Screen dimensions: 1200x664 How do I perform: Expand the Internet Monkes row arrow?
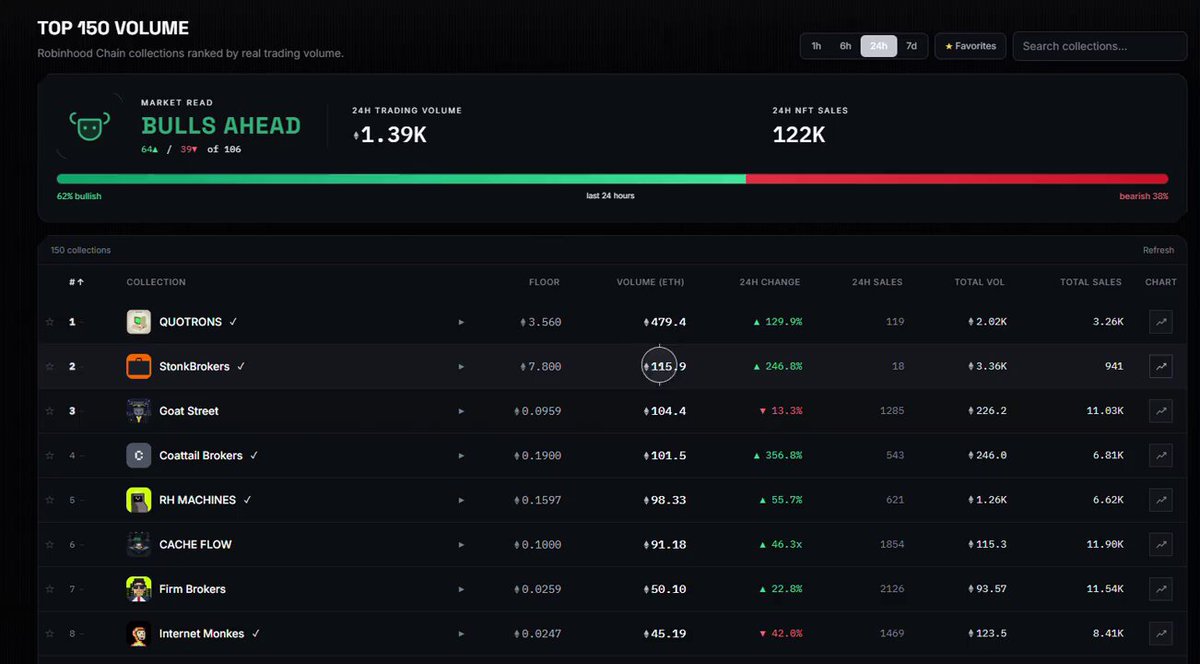point(461,634)
